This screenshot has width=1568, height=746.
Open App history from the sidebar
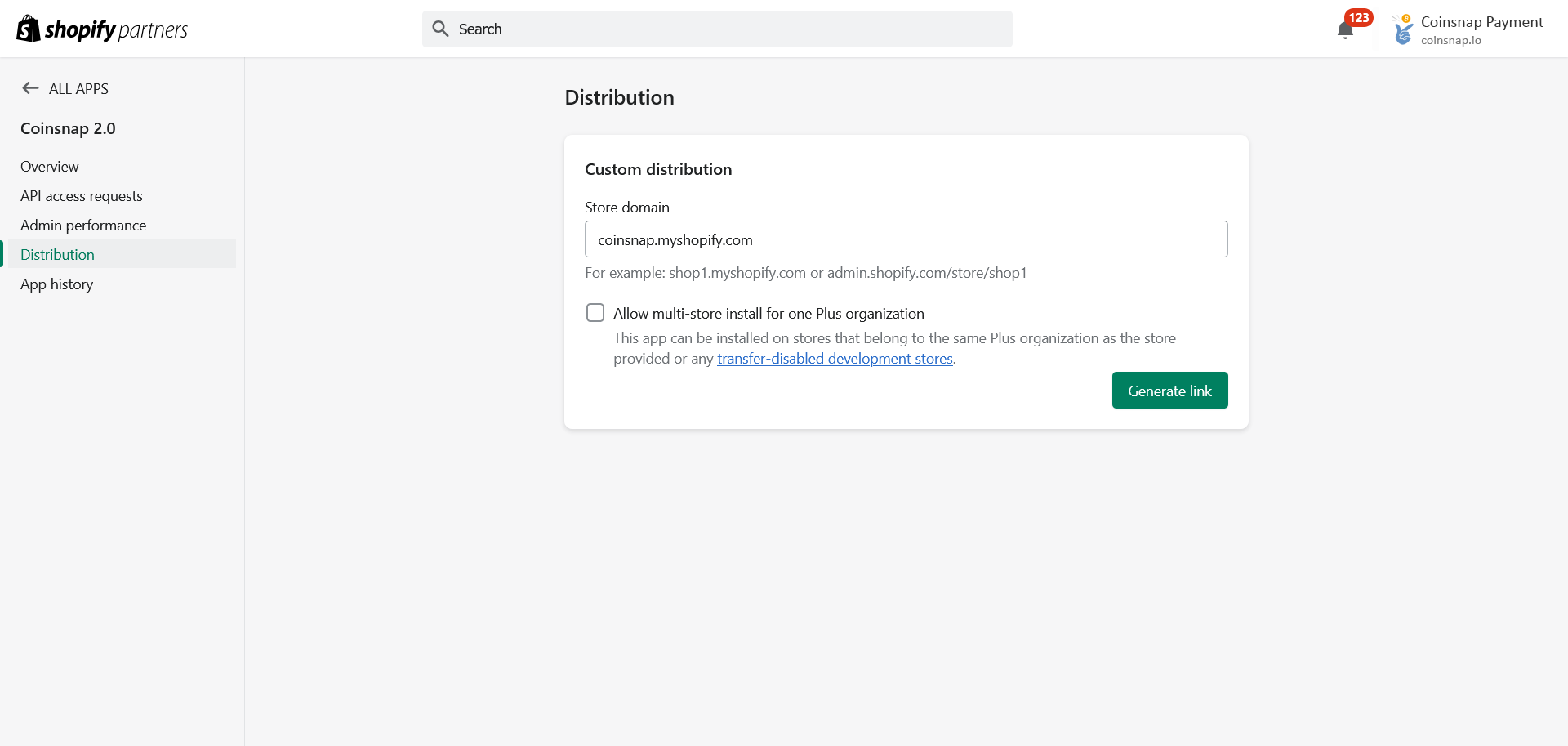pos(56,284)
